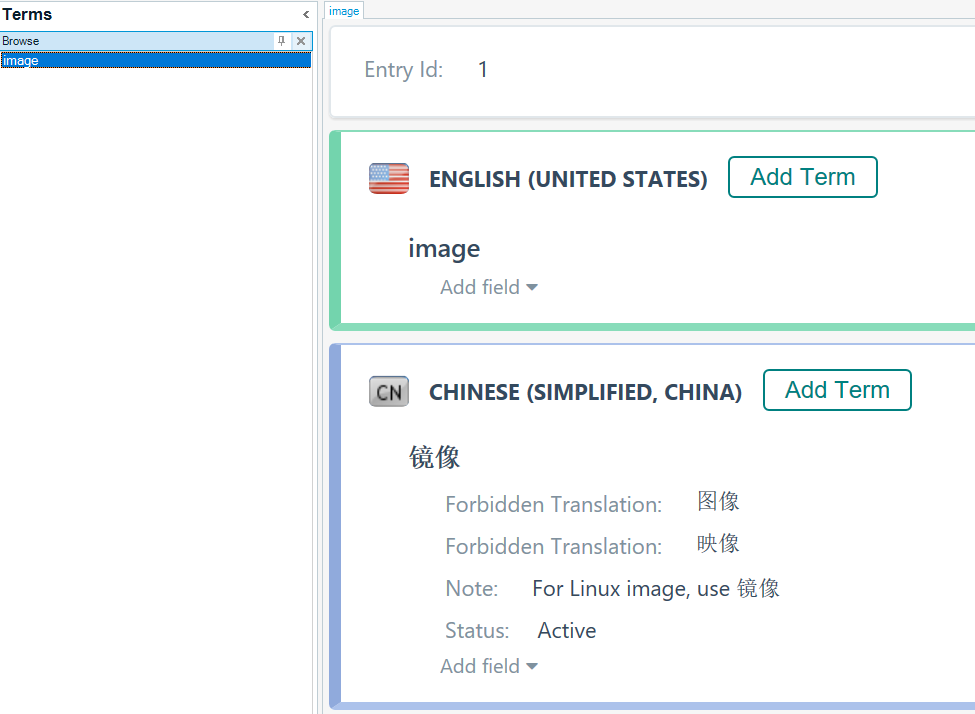Click the 'Status:' field label
The height and width of the screenshot is (714, 975).
coord(477,631)
